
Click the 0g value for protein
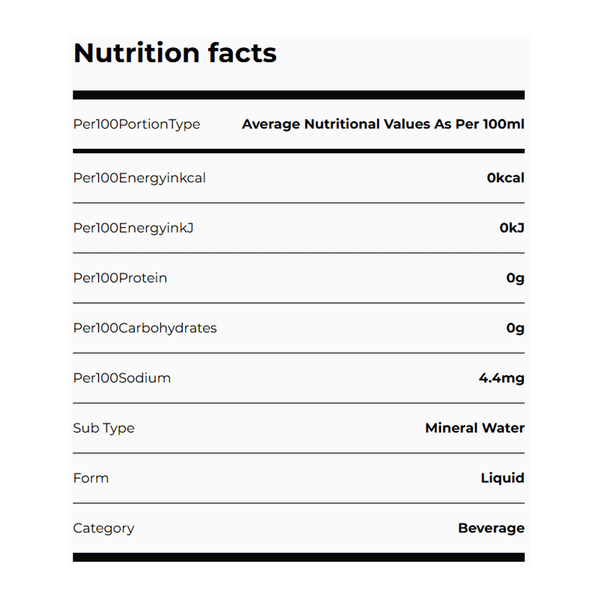[515, 278]
